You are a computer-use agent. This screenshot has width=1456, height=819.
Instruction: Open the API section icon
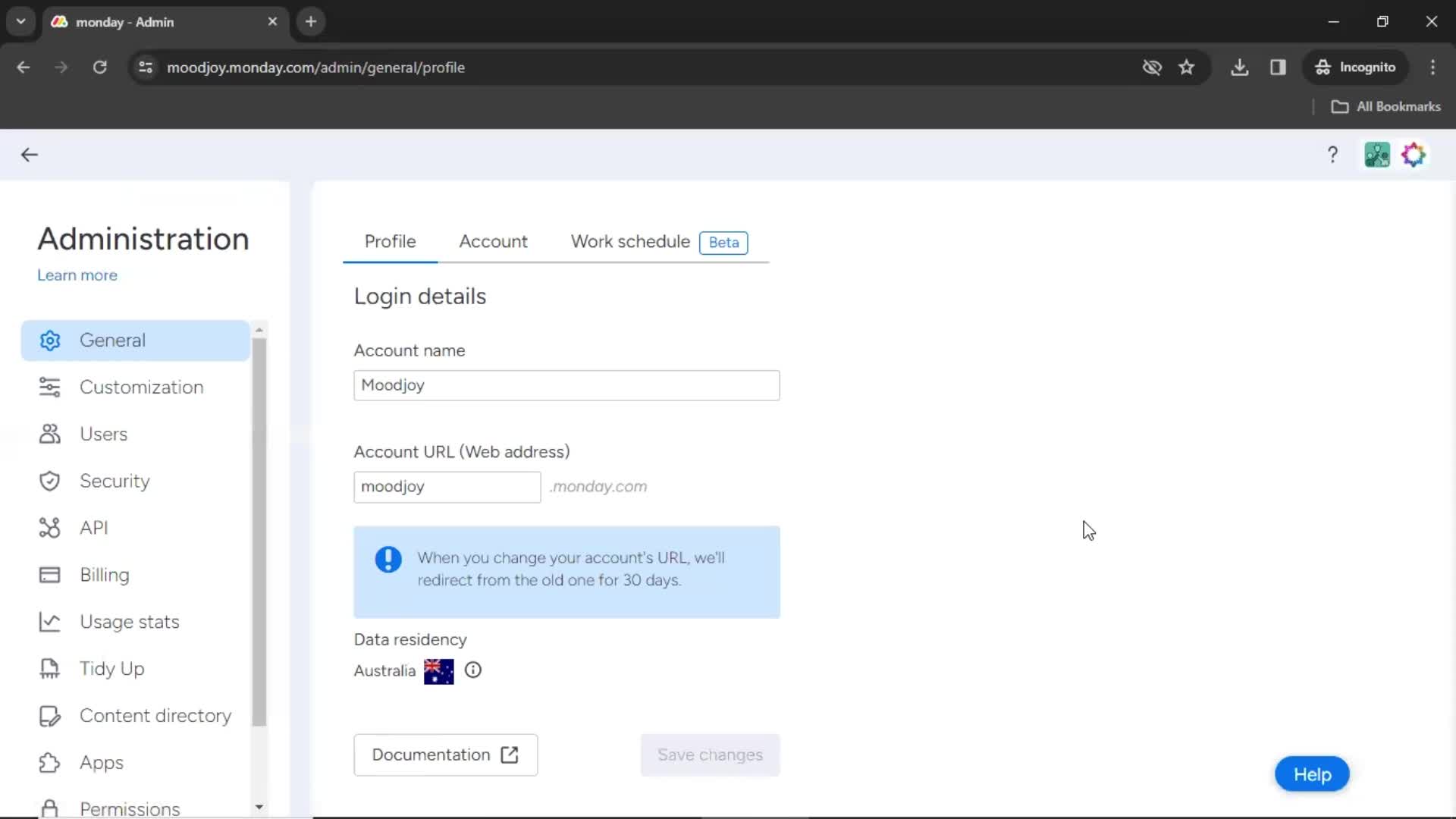tap(49, 529)
